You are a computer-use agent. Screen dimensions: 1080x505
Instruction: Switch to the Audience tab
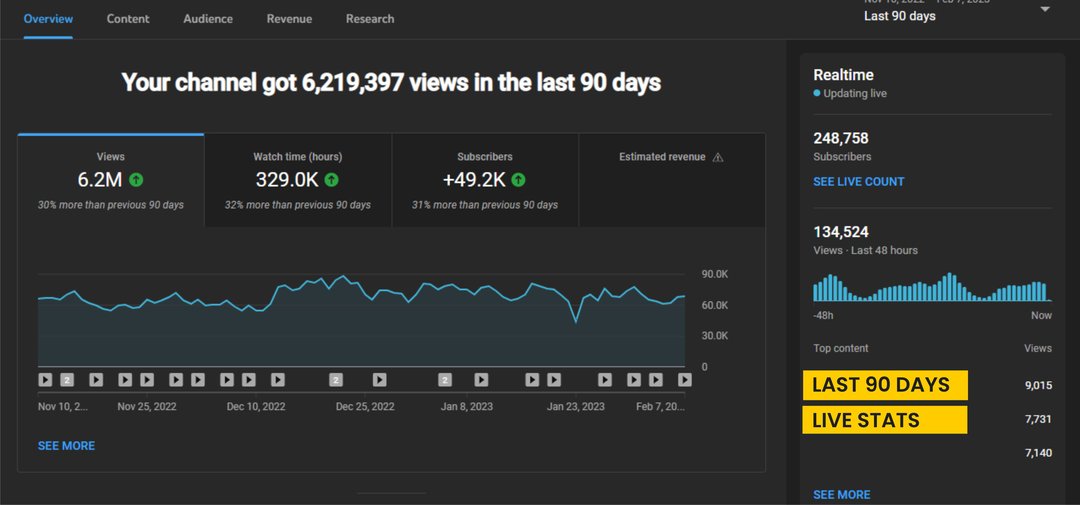tap(208, 19)
